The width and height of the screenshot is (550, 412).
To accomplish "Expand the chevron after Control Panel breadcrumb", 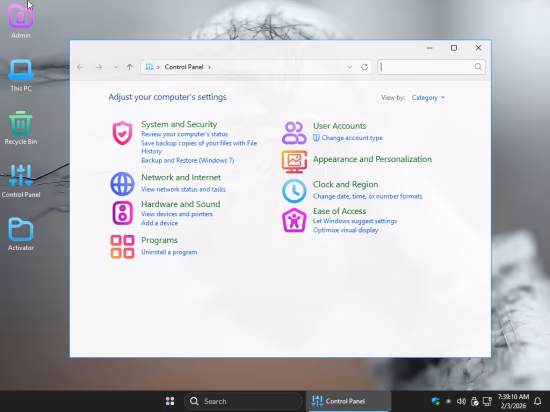I will tap(209, 67).
